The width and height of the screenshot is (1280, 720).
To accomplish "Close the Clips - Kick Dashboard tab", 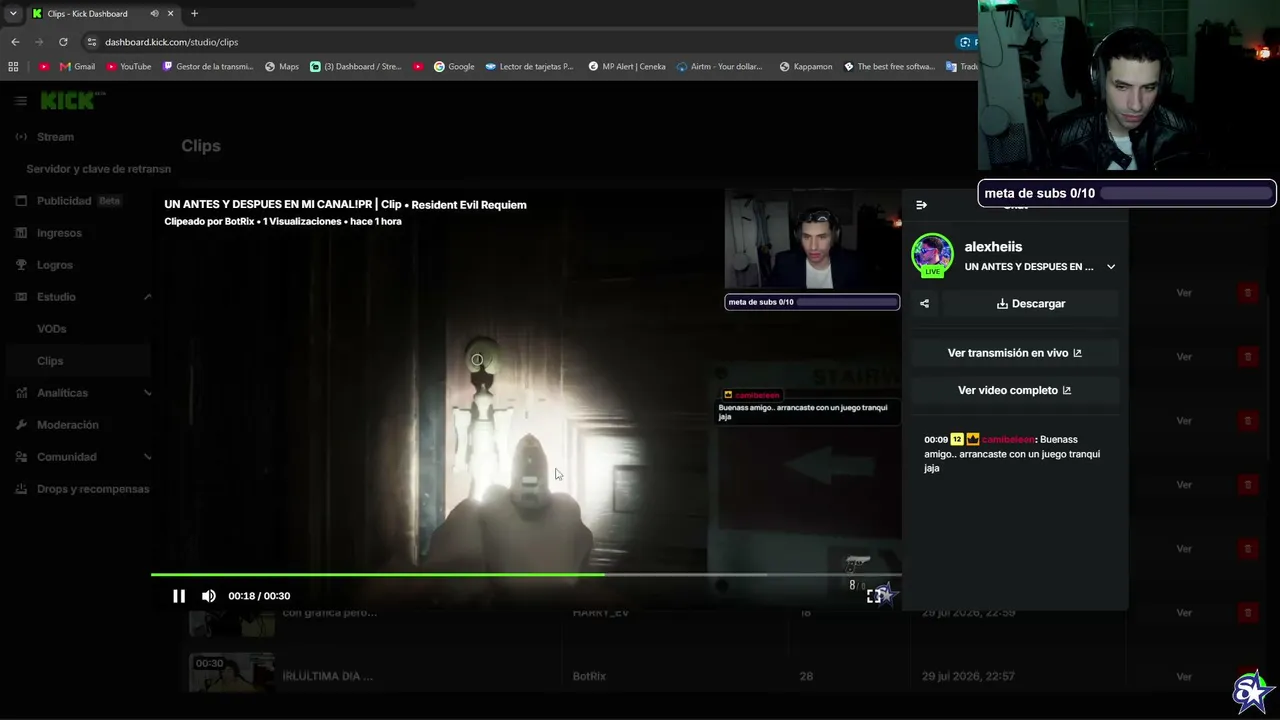I will click(171, 14).
